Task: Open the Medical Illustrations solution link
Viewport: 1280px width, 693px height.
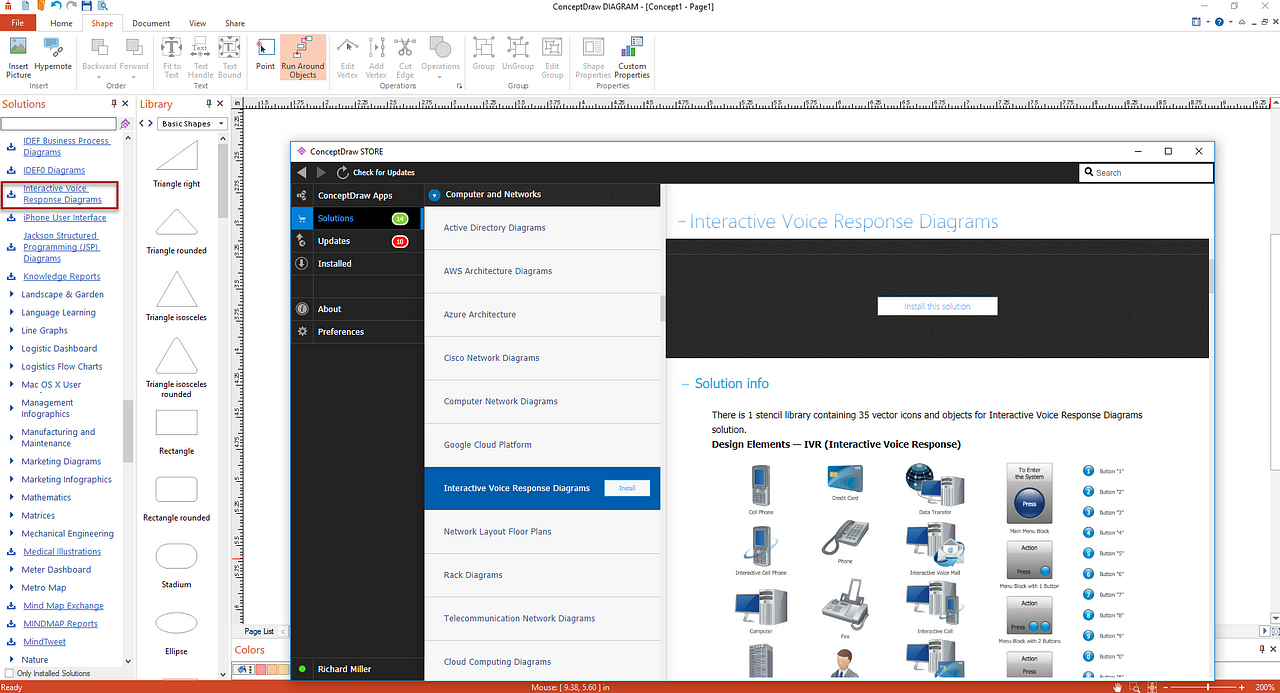Action: click(x=62, y=552)
